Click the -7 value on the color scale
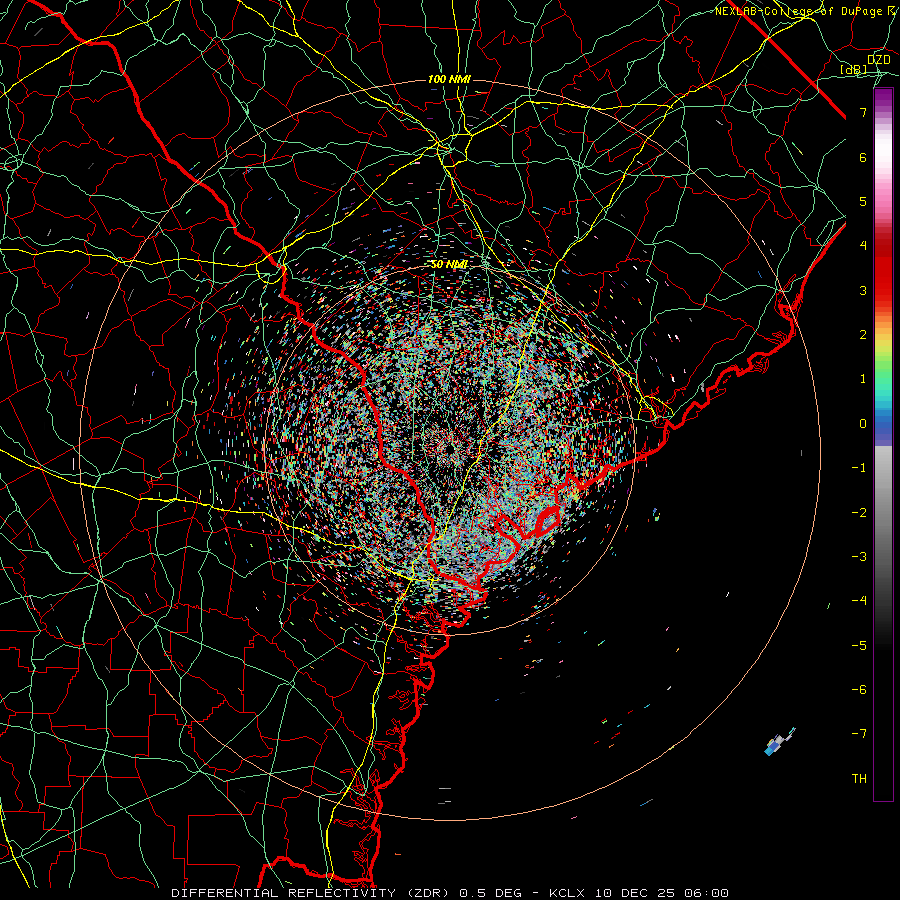The image size is (900, 900). (x=859, y=734)
